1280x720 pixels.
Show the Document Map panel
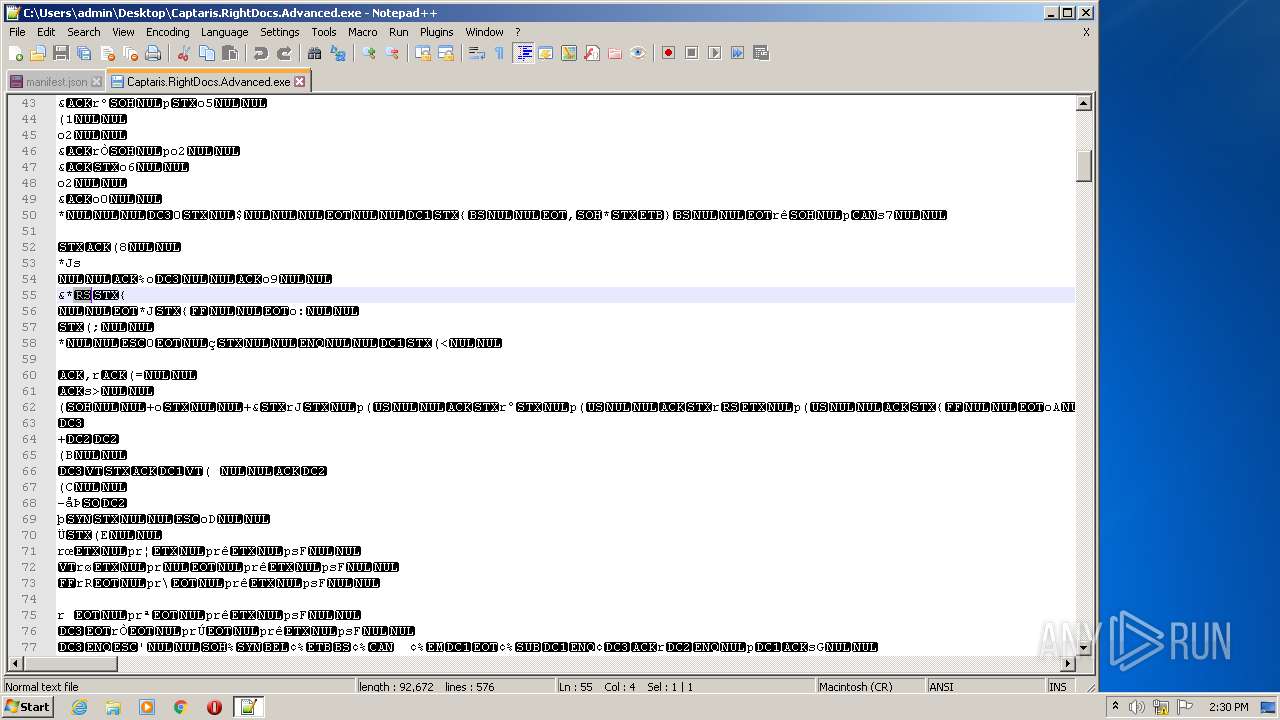(x=569, y=53)
